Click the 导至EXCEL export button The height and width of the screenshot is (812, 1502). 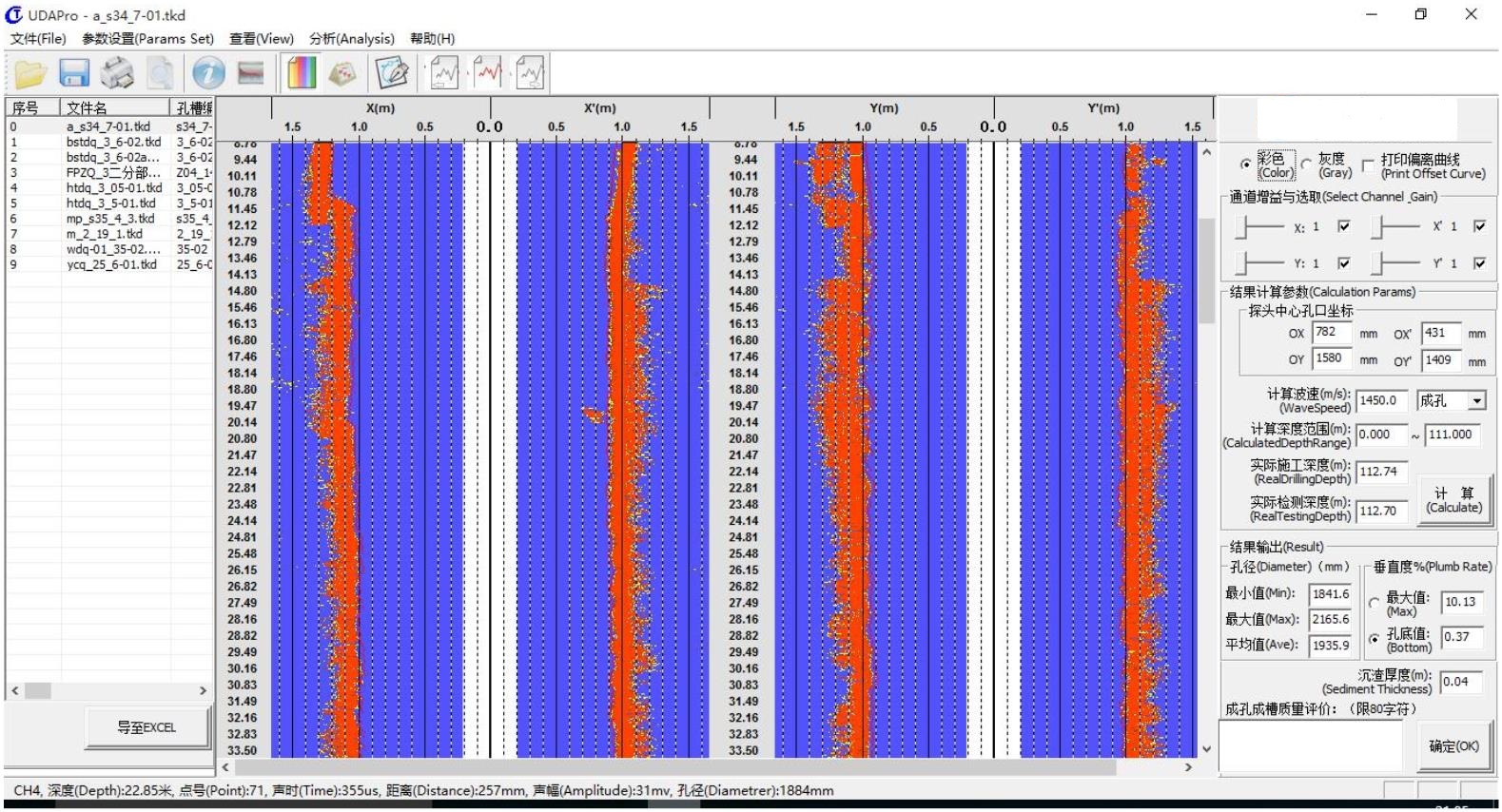146,728
